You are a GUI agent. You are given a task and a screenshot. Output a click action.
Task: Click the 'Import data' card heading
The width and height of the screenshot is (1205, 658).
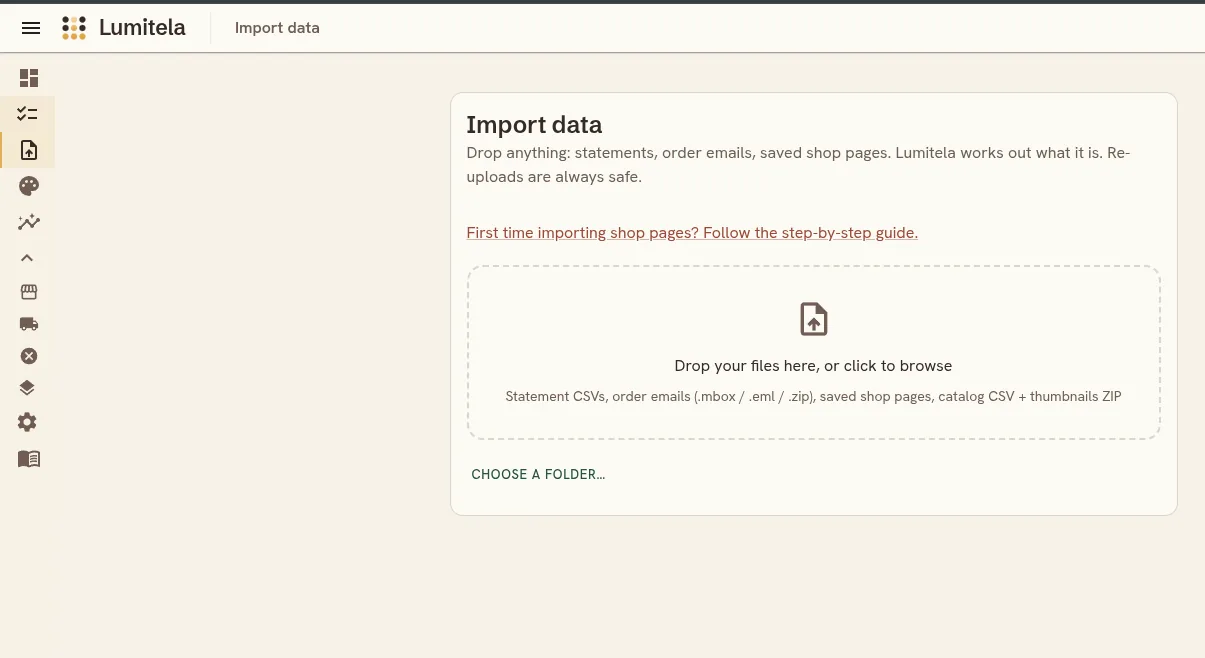pos(534,125)
